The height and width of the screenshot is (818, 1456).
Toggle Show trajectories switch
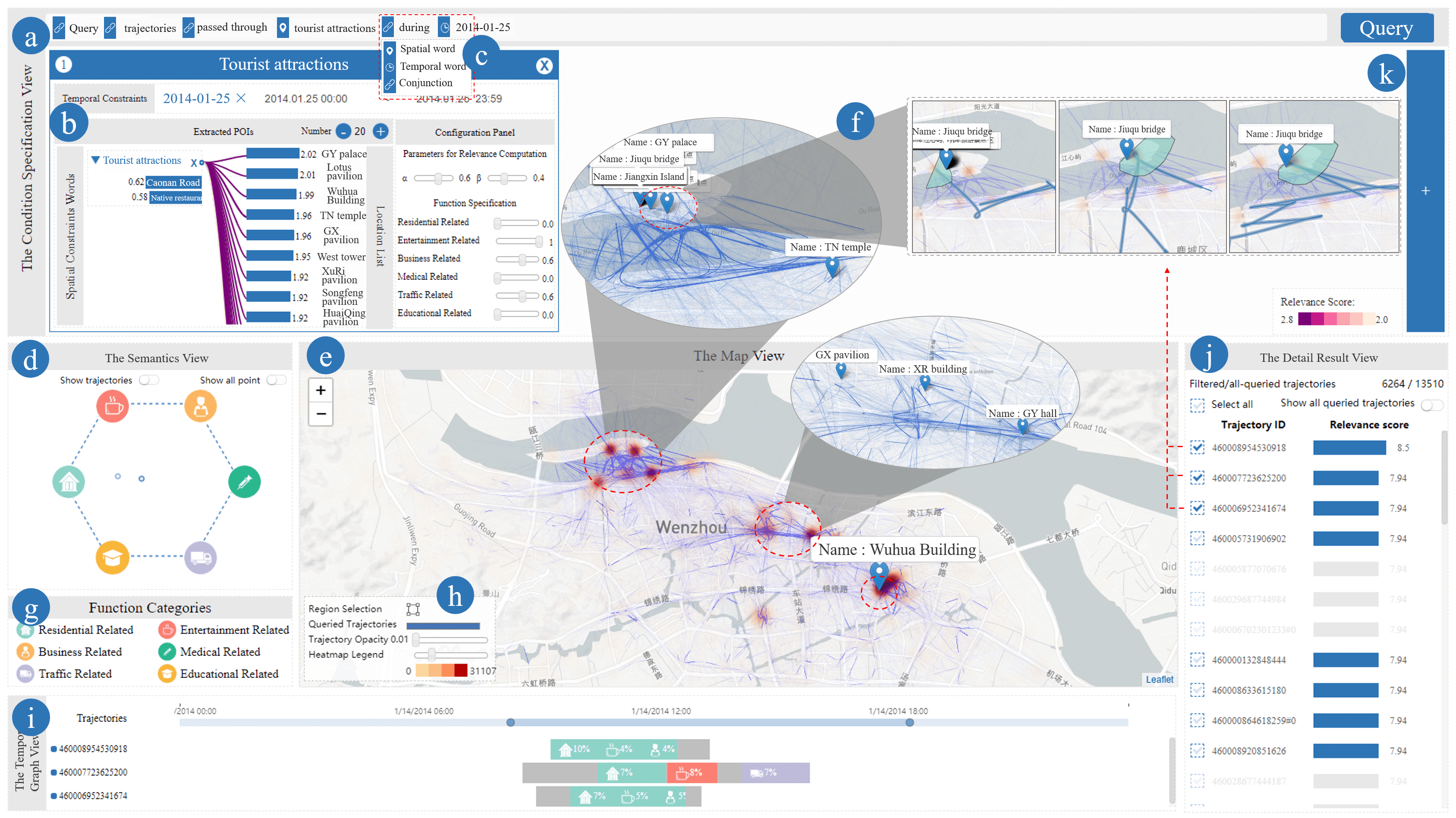(x=149, y=380)
